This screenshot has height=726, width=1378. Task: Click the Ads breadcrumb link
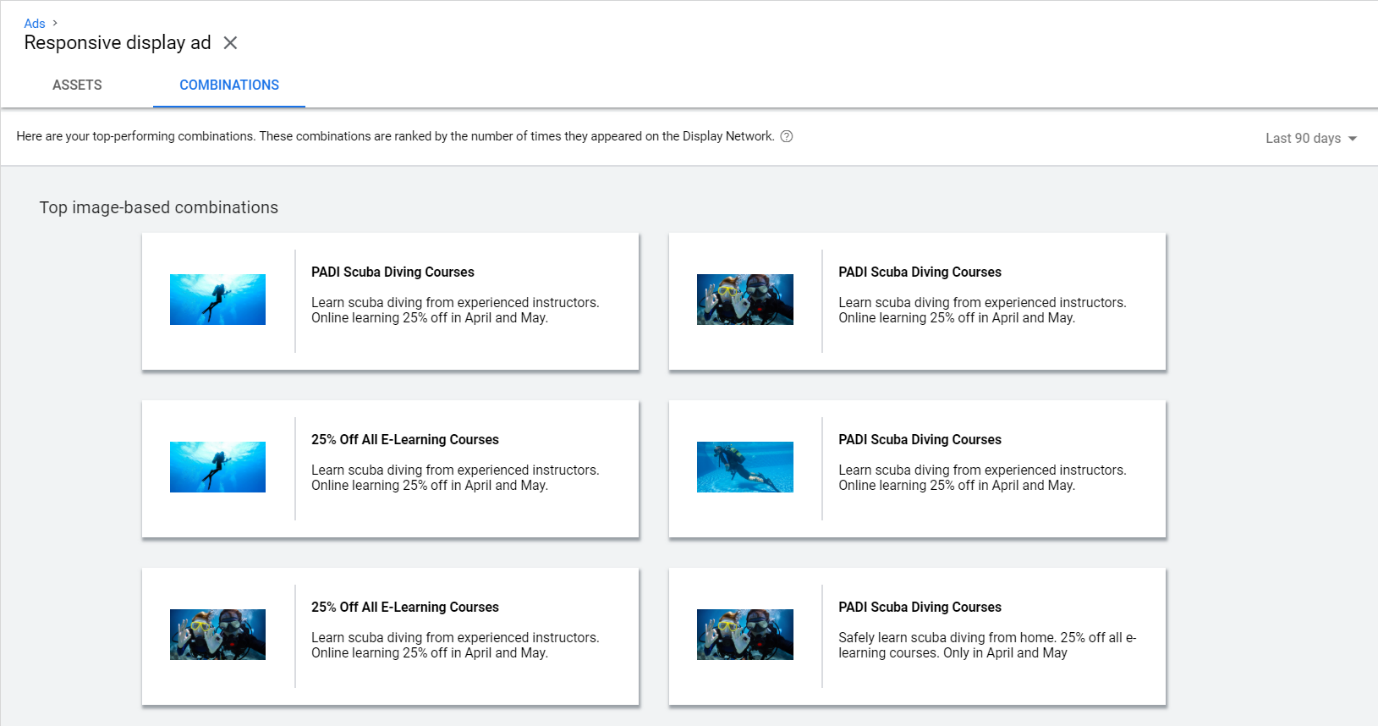34,23
